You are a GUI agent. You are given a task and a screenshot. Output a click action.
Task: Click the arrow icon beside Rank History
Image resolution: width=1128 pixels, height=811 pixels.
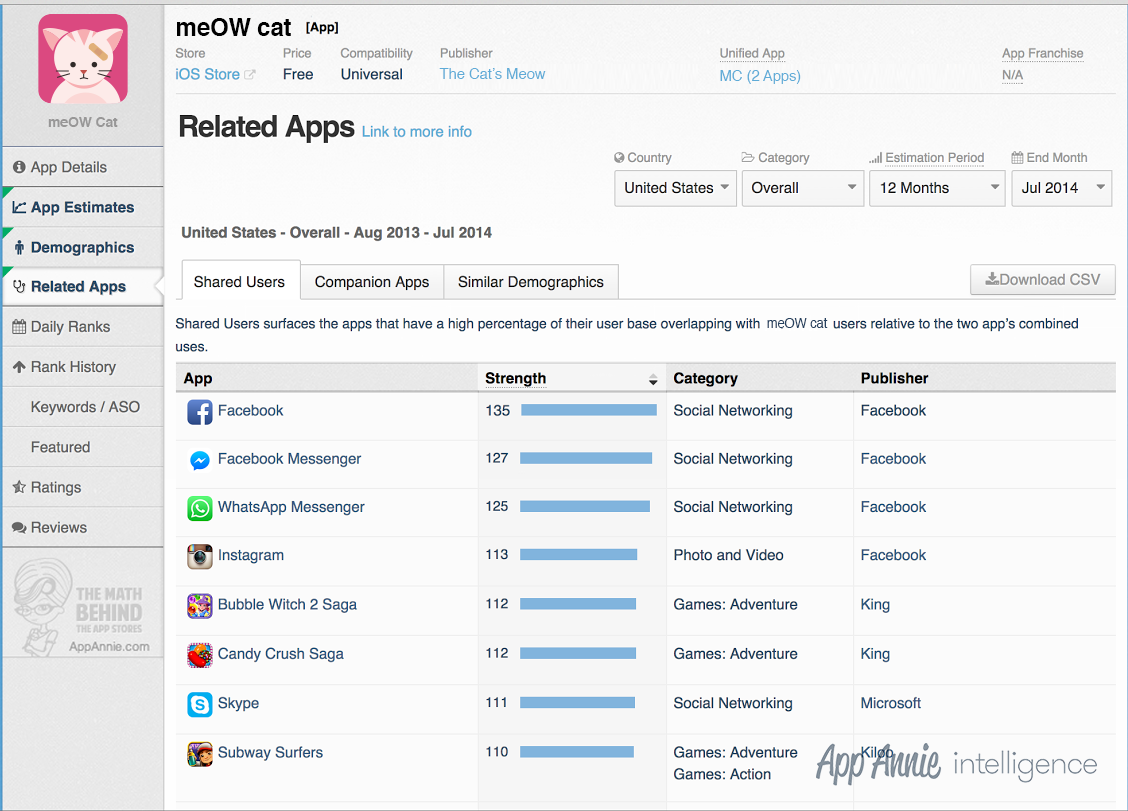coord(19,366)
